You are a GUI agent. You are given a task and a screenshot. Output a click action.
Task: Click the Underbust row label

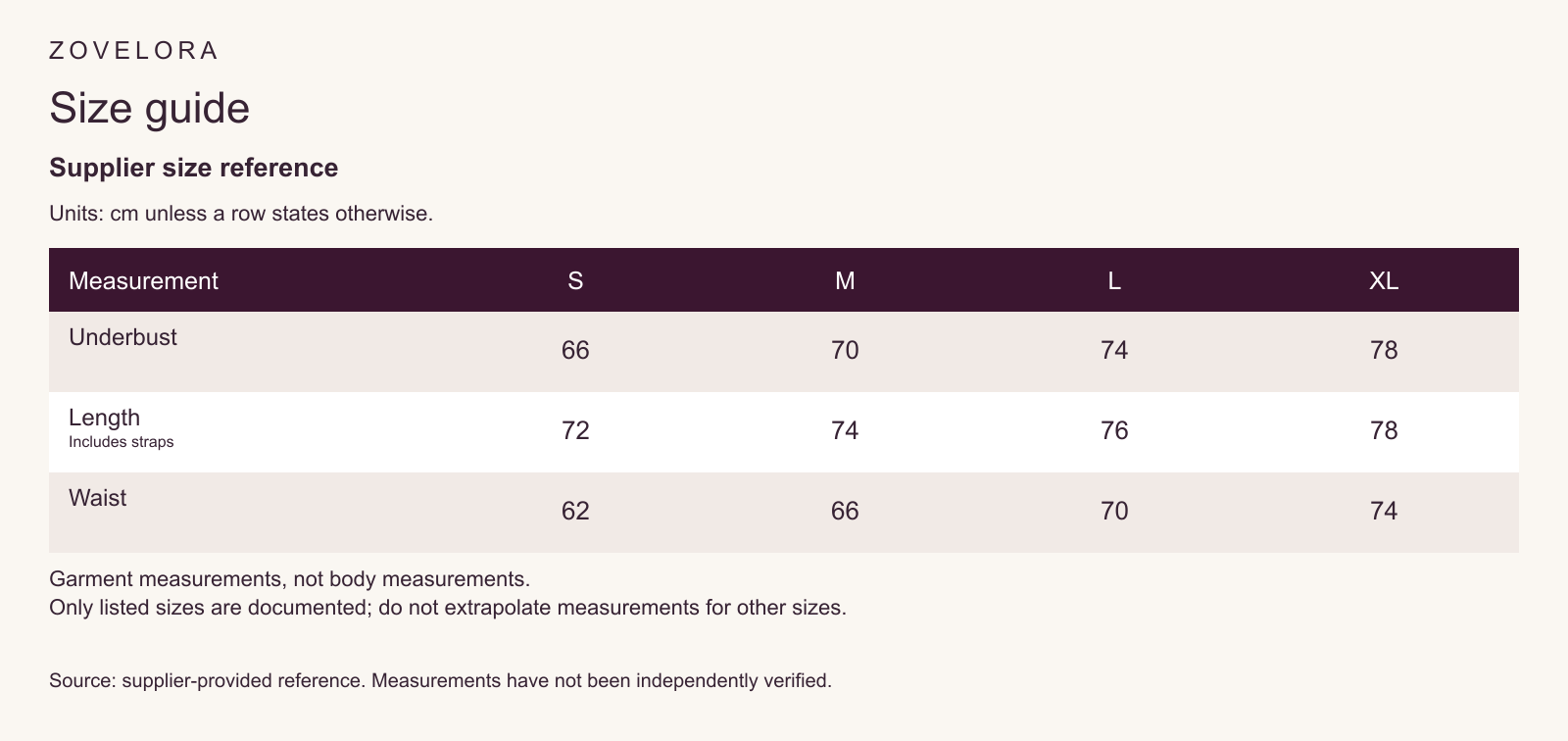[x=122, y=337]
